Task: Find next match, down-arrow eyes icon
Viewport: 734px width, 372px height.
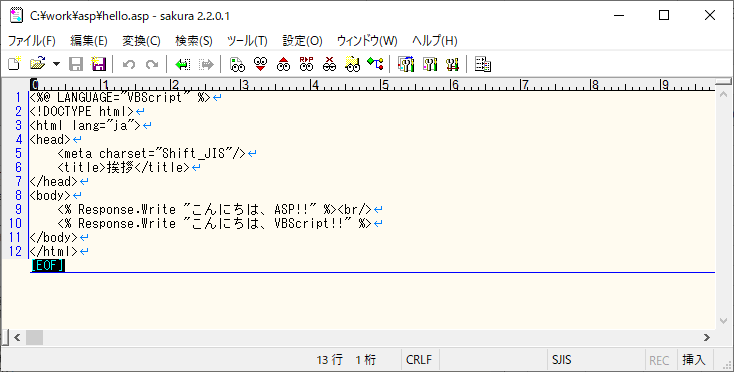Action: tap(261, 64)
